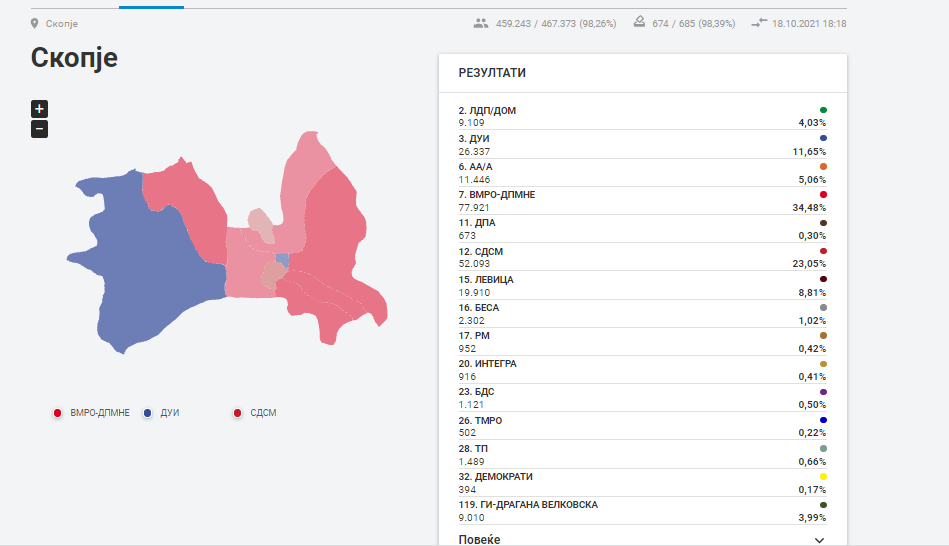
Task: Click the voters turnout people icon
Action: pos(481,23)
